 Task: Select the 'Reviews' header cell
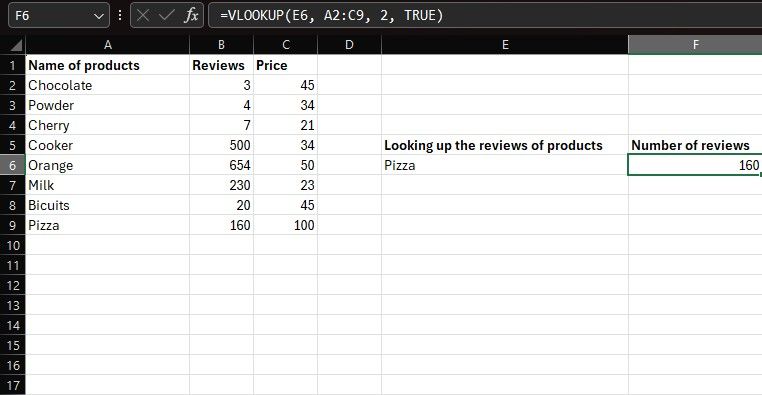221,65
